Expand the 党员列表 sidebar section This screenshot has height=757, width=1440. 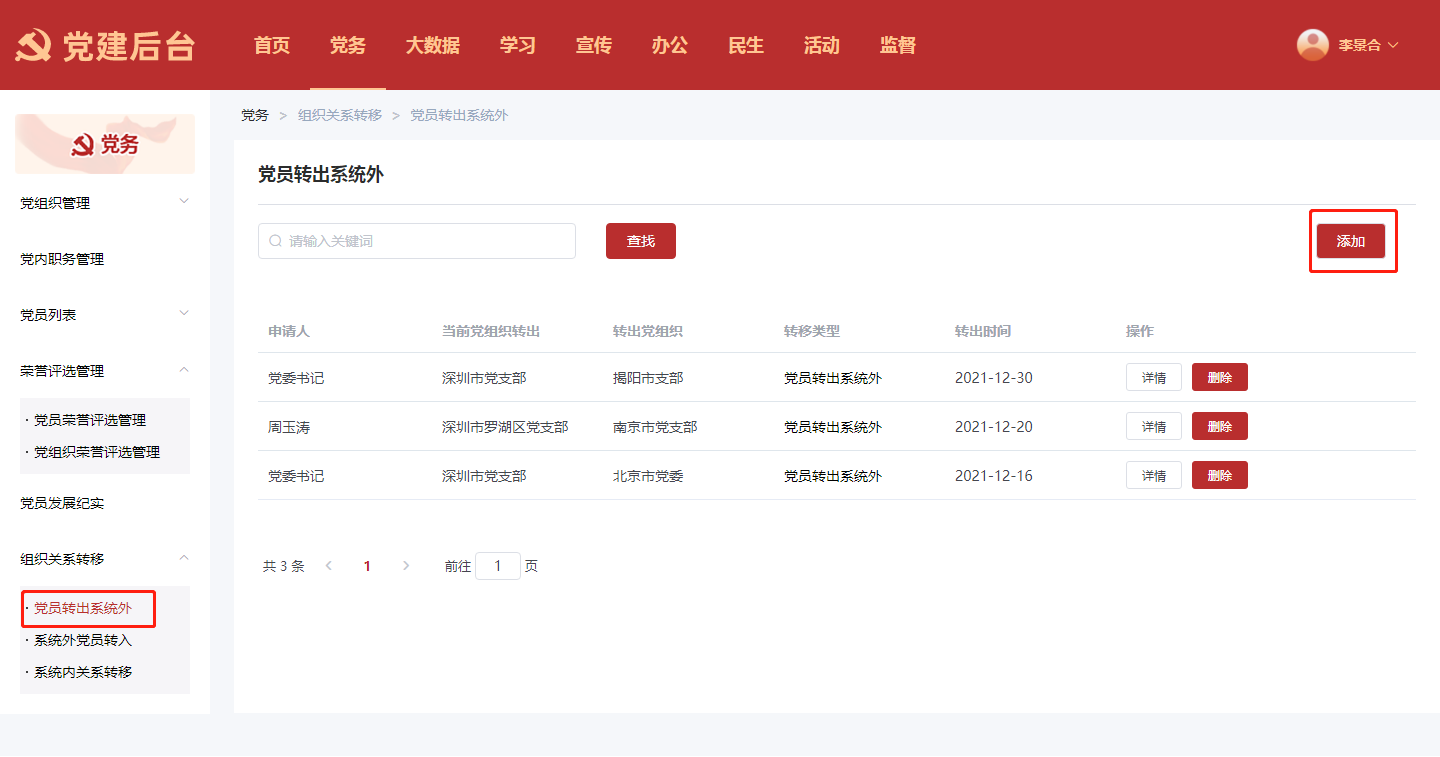(183, 314)
